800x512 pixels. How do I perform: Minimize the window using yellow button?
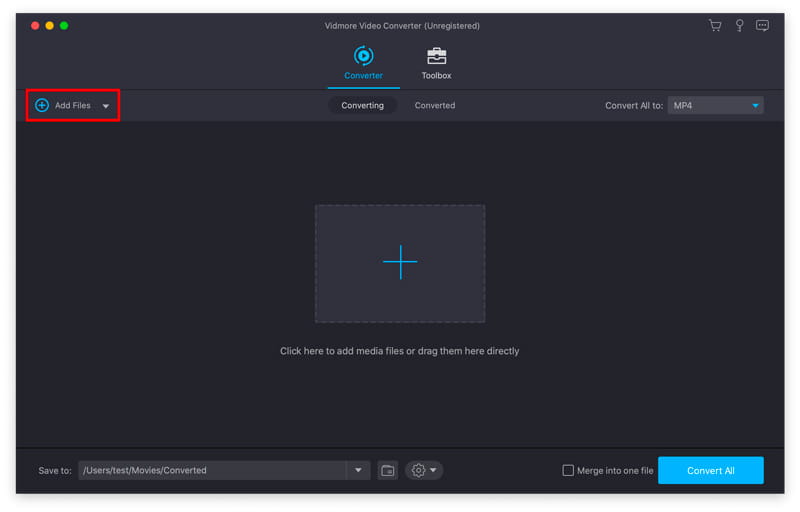click(49, 25)
